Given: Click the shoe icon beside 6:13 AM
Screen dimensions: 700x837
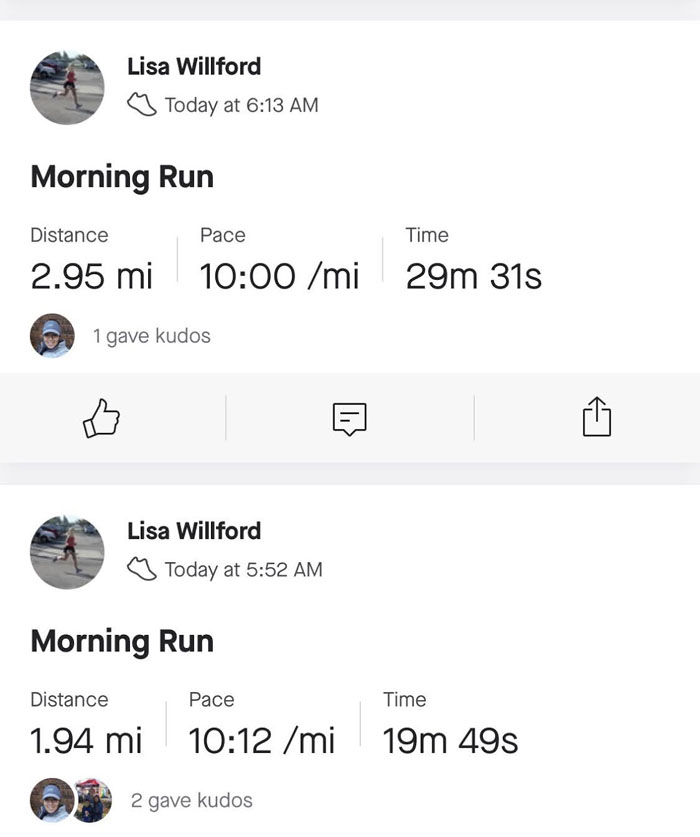Looking at the screenshot, I should coord(142,105).
